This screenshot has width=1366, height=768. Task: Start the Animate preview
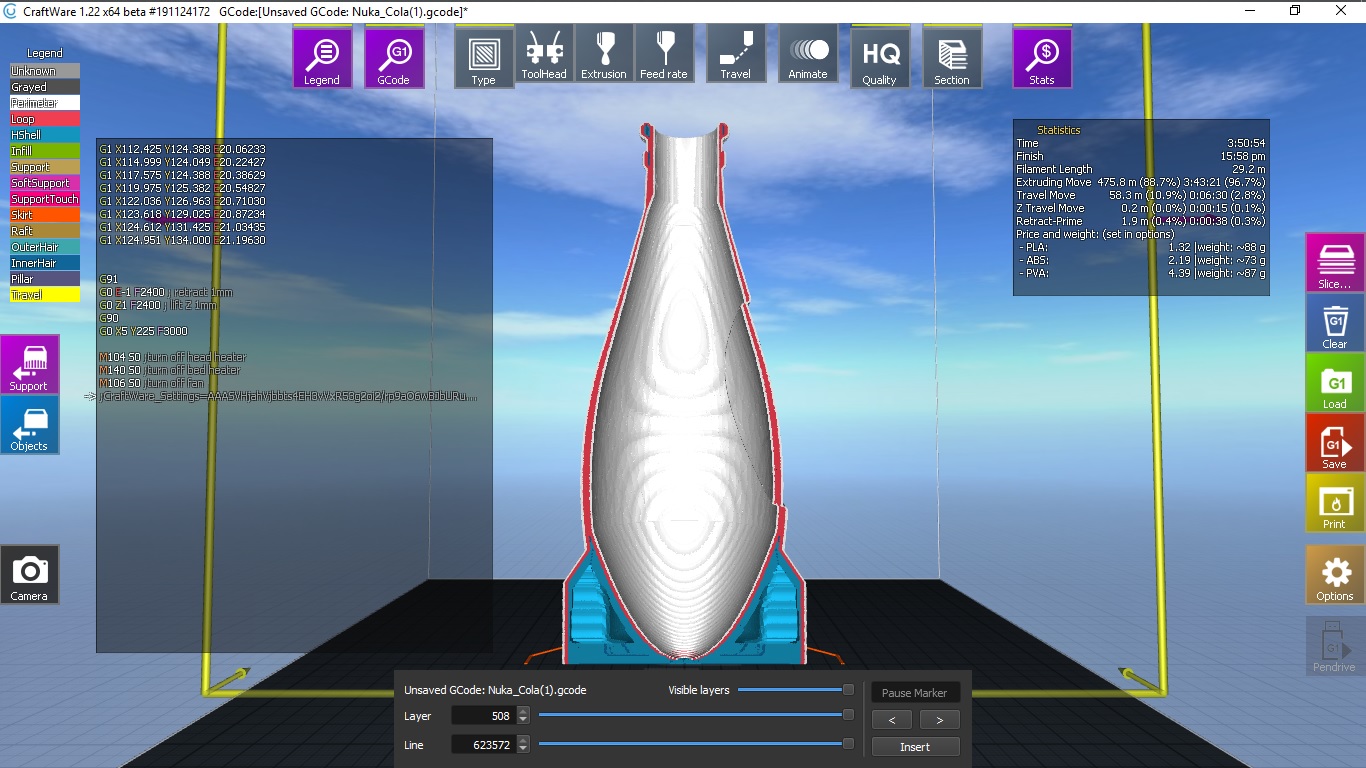(x=808, y=55)
